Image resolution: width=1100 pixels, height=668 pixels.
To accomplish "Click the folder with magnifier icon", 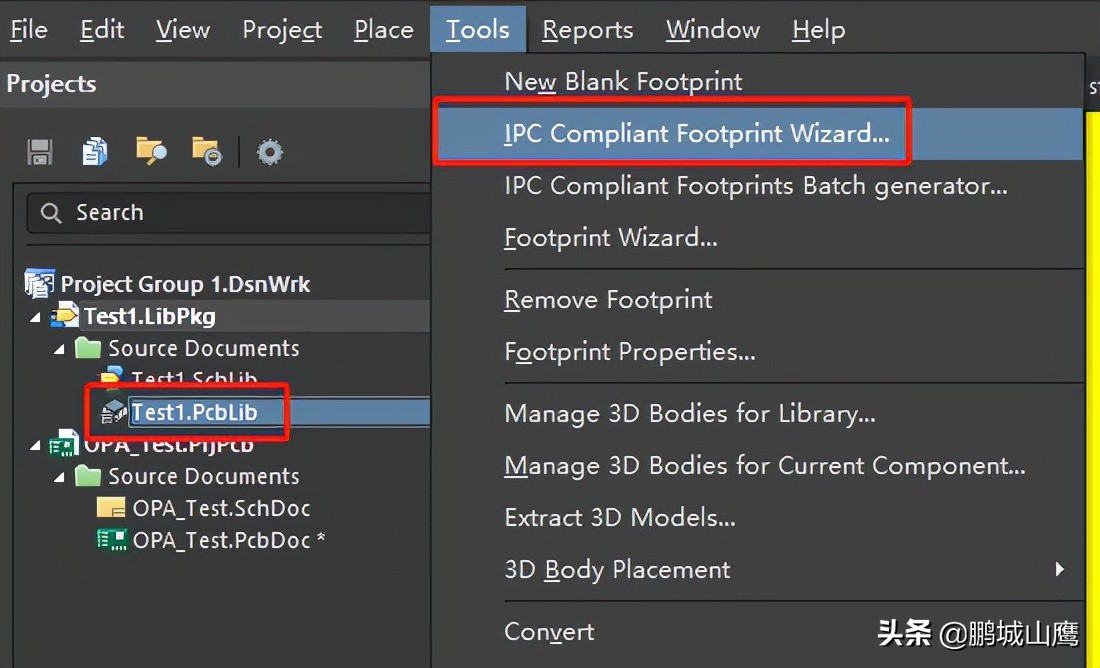I will 151,151.
